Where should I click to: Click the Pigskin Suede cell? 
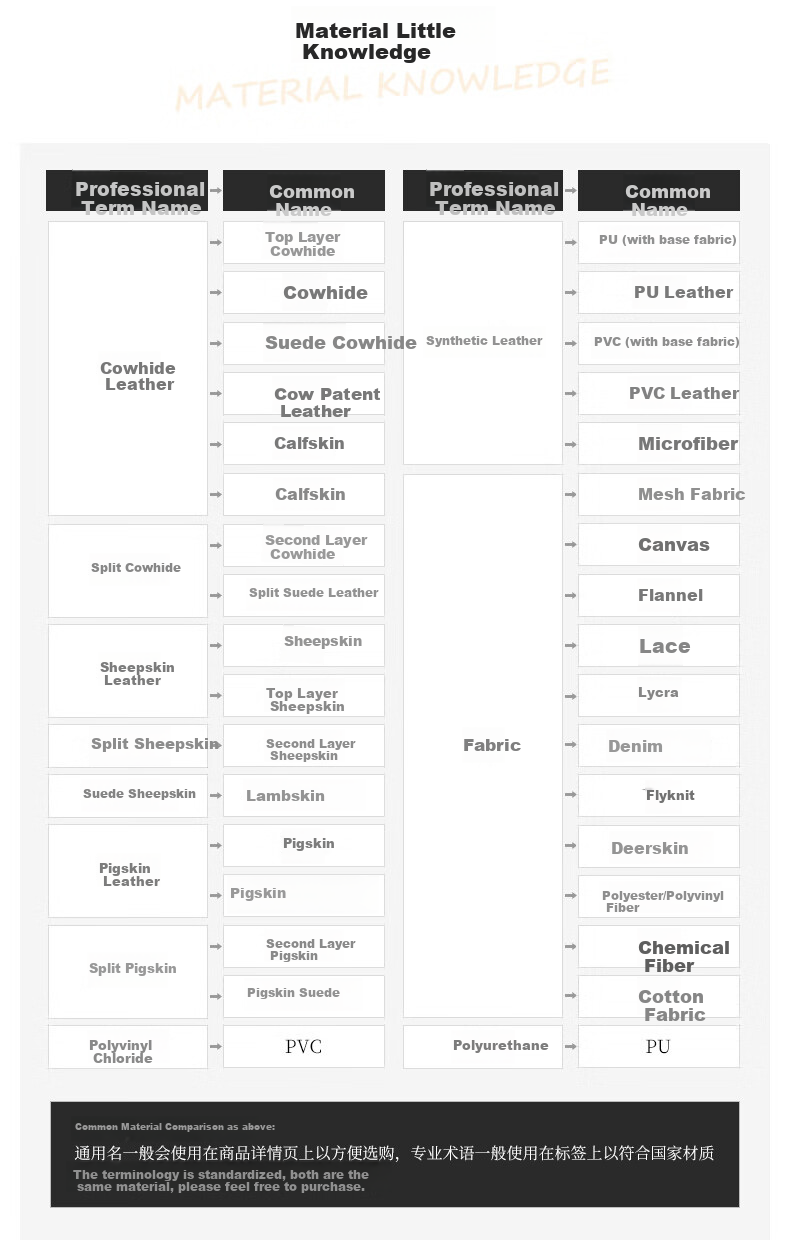[x=304, y=996]
